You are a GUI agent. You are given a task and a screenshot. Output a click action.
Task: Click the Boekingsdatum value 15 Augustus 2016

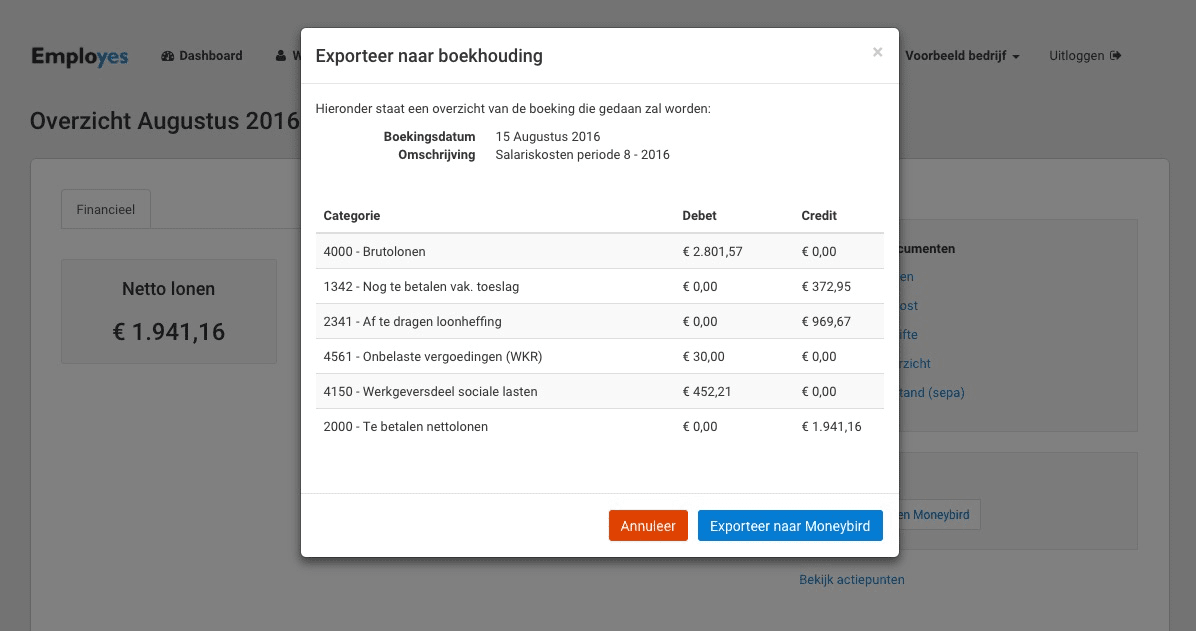coord(548,136)
